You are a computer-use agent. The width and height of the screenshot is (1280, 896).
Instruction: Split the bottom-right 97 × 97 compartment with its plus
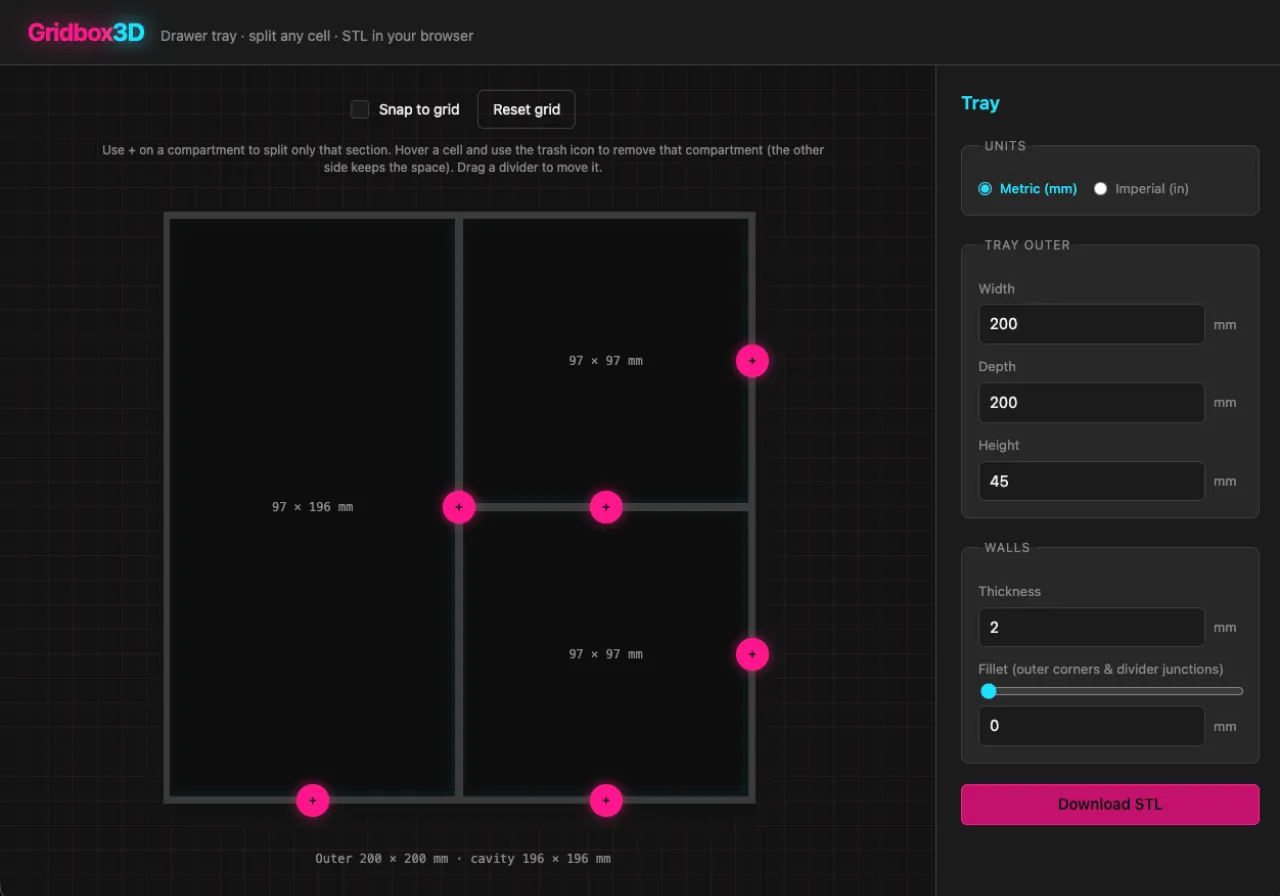pos(752,655)
